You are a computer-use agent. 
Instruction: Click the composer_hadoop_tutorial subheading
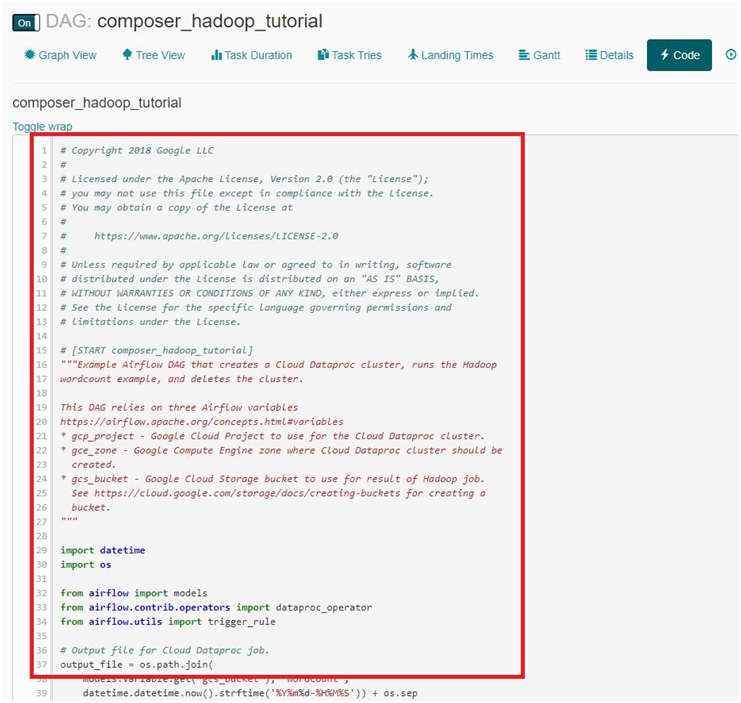click(97, 103)
